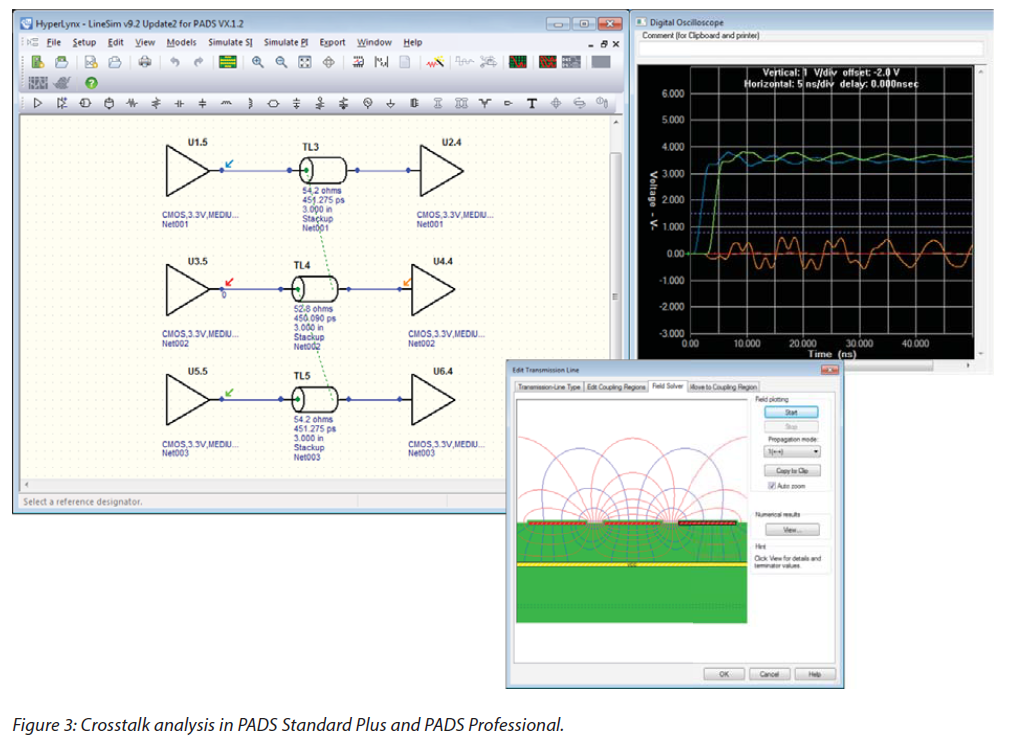Click Copy to Clip button
Viewport: 1009px width, 744px height.
(792, 470)
